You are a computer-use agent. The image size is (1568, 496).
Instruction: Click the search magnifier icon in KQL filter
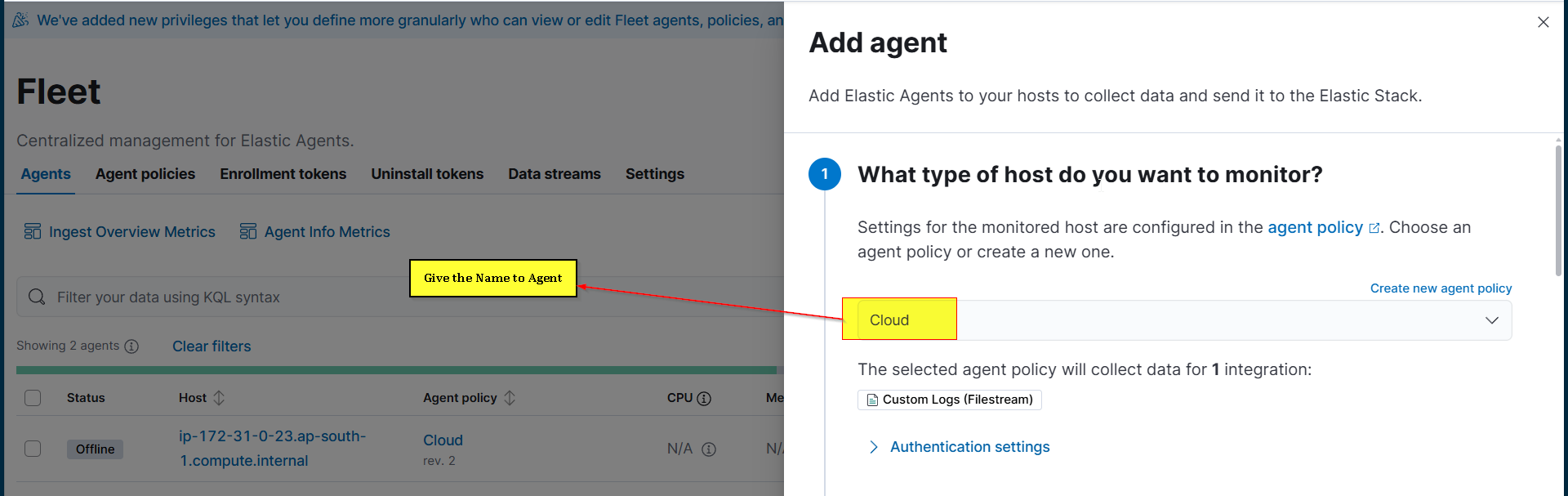pos(37,297)
